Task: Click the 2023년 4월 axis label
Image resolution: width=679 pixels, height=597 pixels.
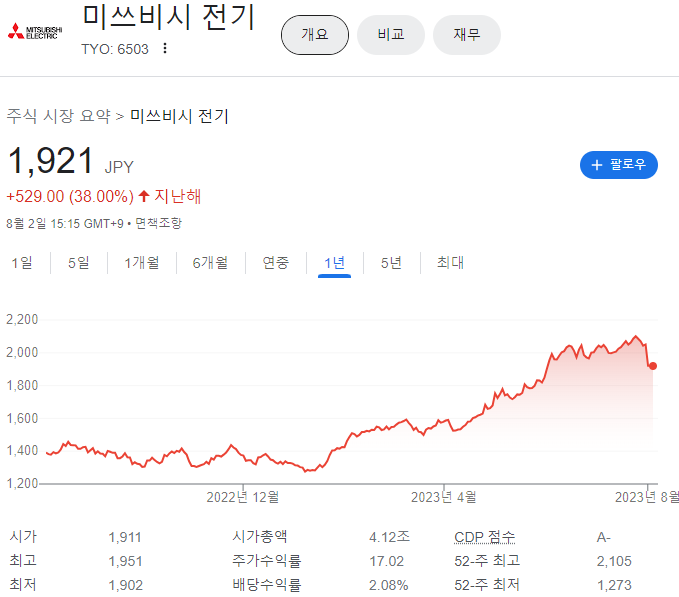Action: pos(443,497)
